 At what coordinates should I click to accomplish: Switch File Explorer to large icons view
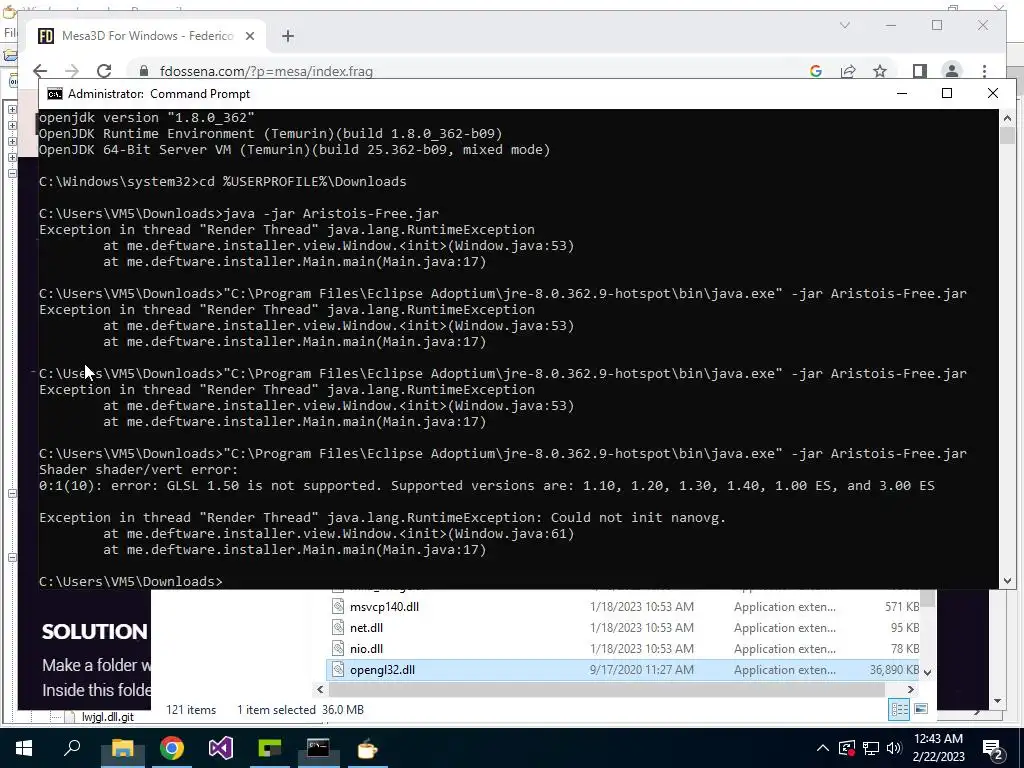(921, 709)
